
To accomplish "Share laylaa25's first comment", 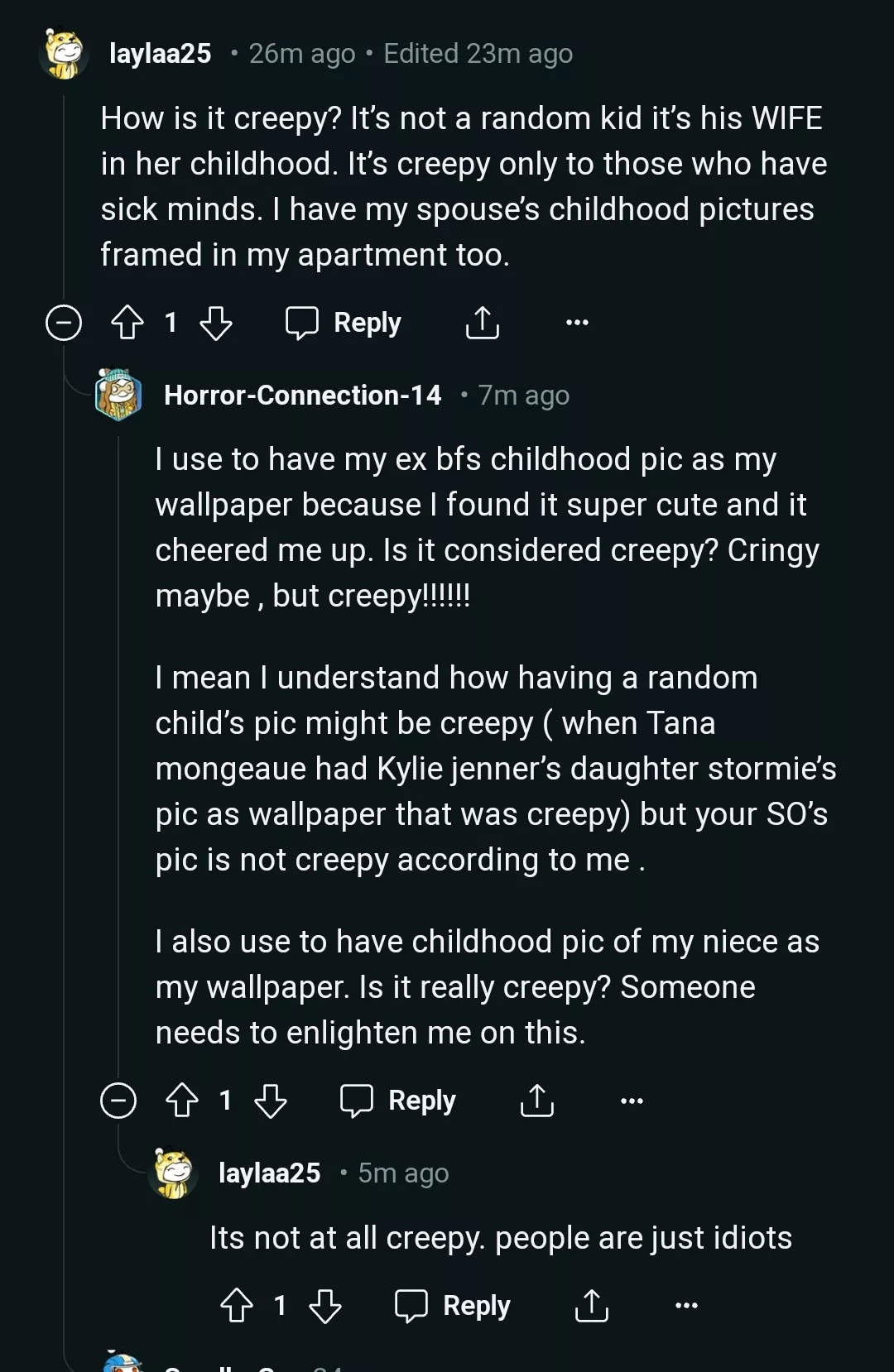I will click(483, 323).
